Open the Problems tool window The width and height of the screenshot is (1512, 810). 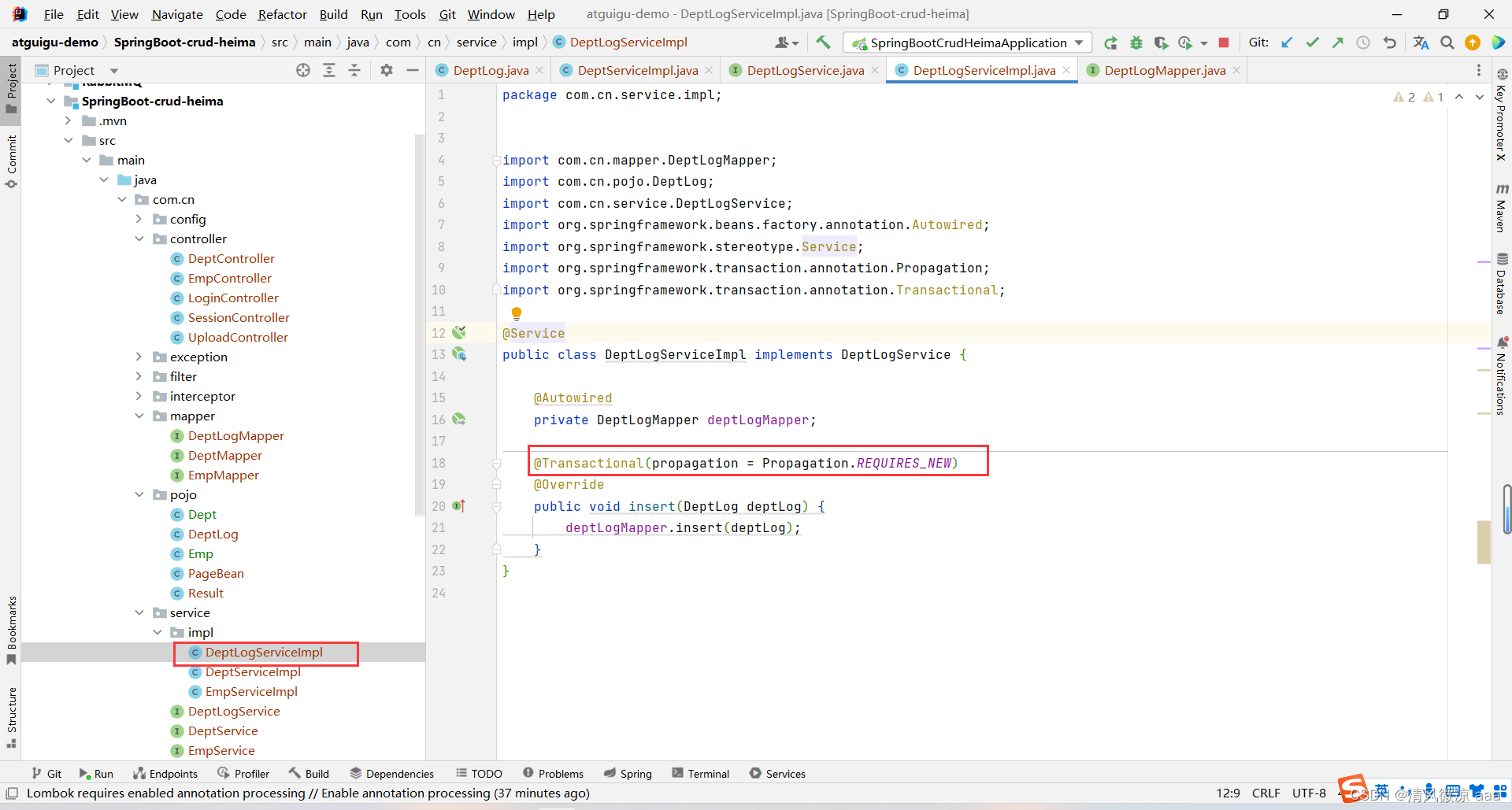click(553, 774)
